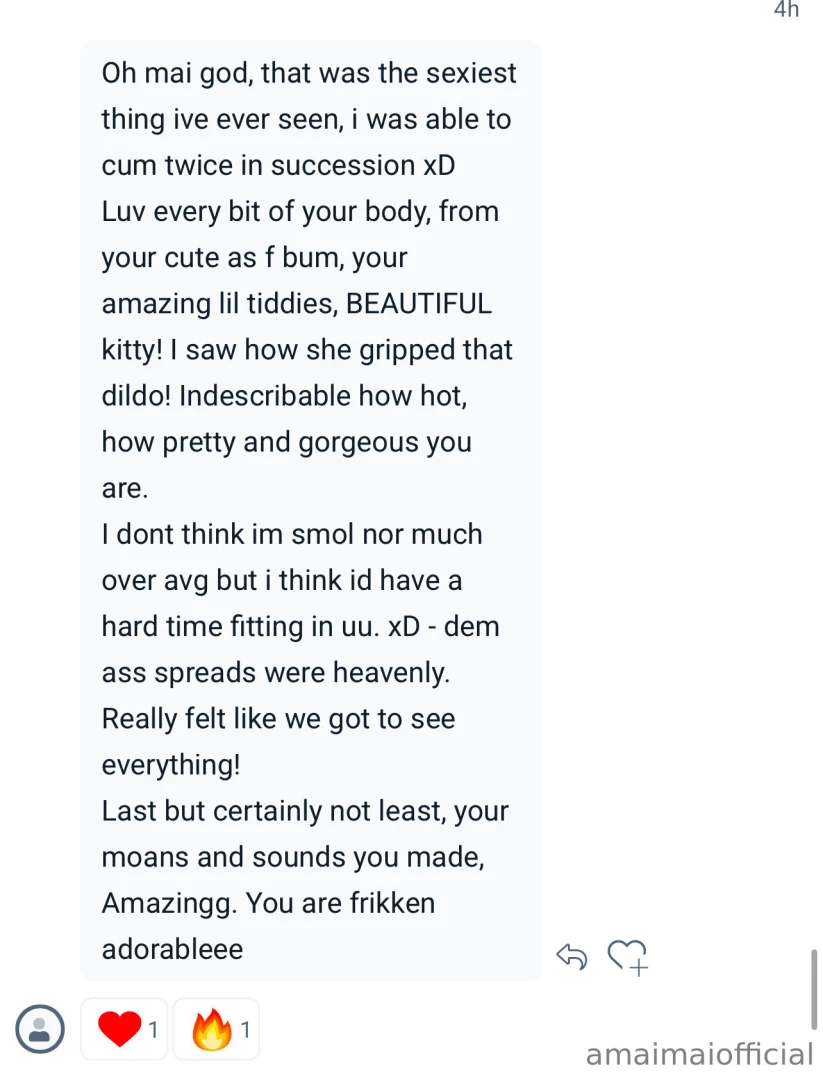Toggle the red heart emoji reaction
The width and height of the screenshot is (823, 1080).
pyautogui.click(x=120, y=1028)
